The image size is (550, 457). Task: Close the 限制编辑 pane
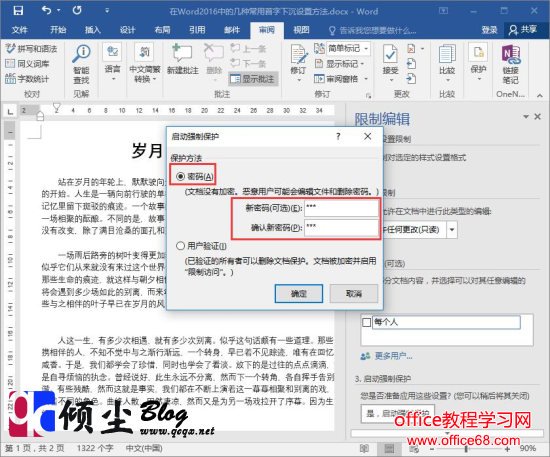pyautogui.click(x=537, y=116)
